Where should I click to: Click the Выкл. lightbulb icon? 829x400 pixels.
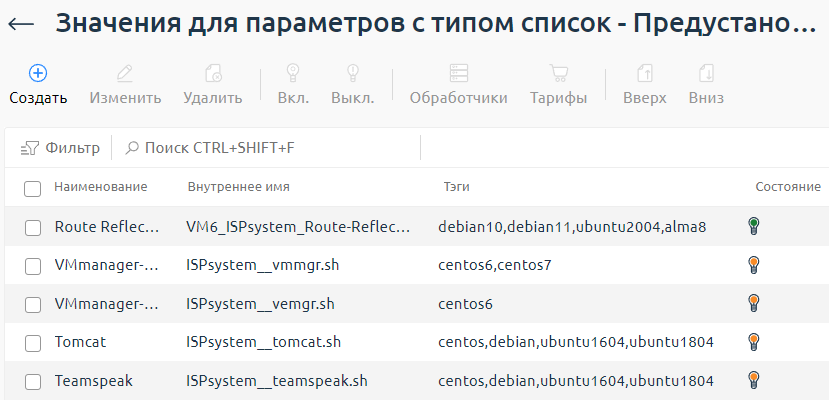click(352, 73)
